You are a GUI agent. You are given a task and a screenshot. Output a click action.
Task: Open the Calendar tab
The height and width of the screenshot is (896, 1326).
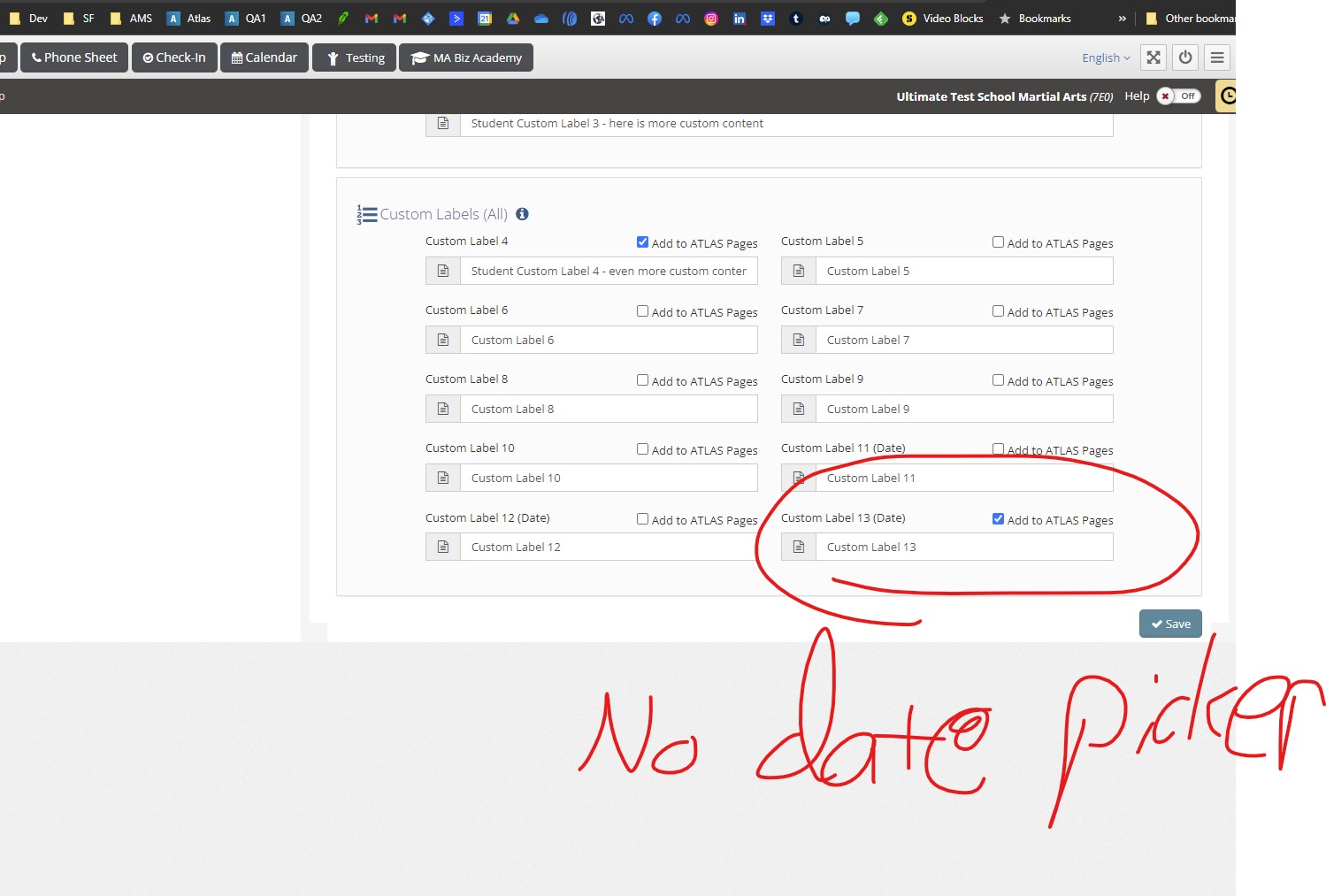[264, 57]
